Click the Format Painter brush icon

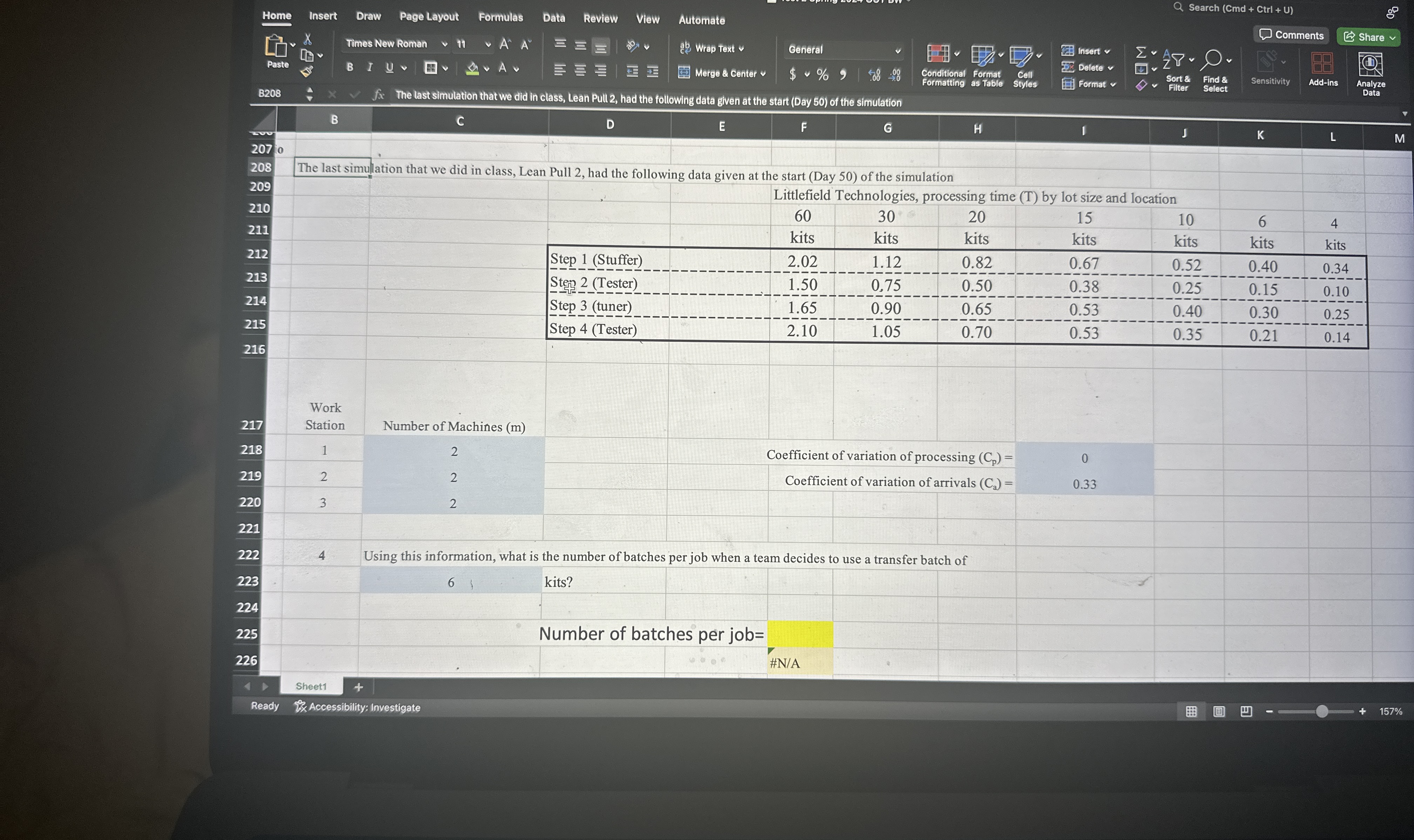coord(306,72)
